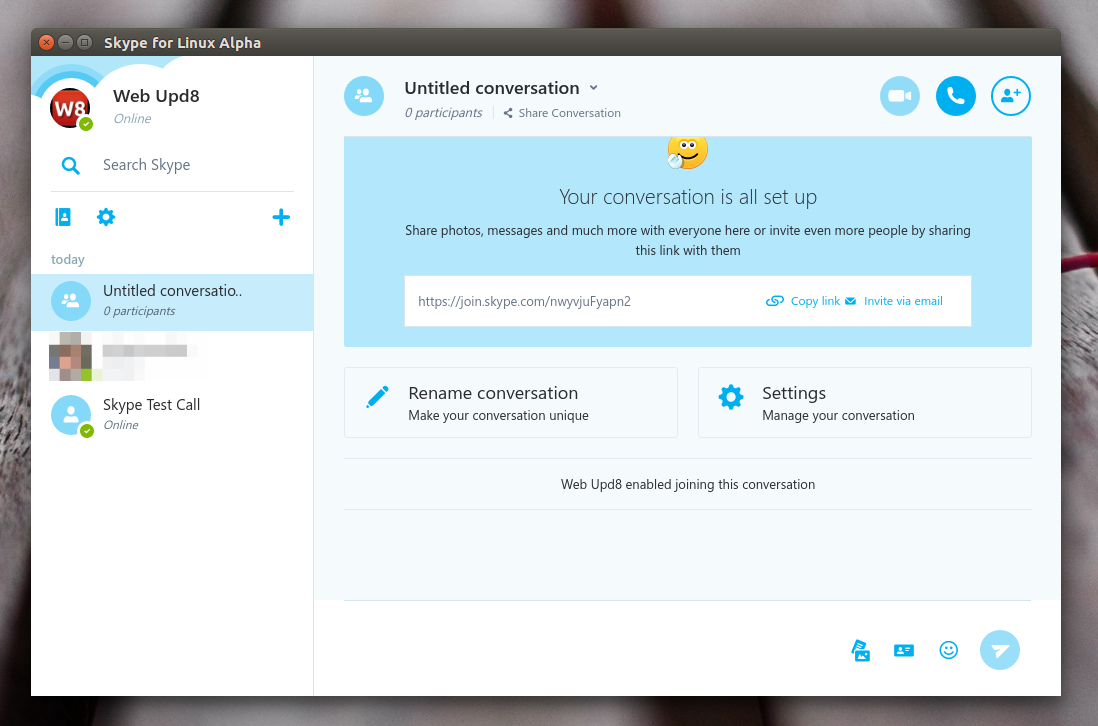
Task: Open Settings to manage your conversation
Action: point(864,402)
